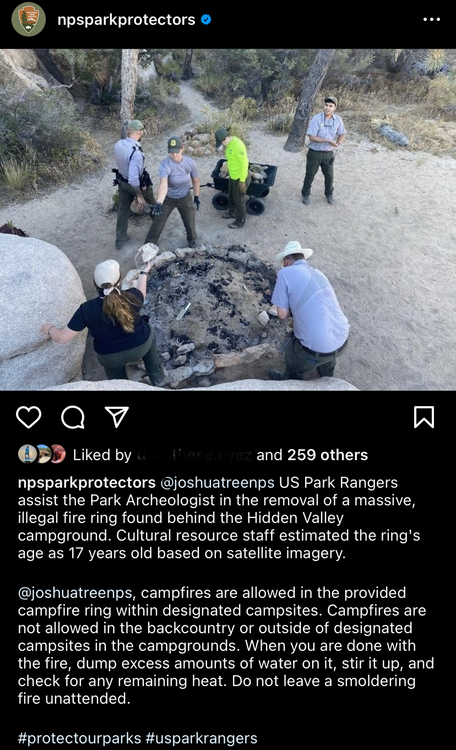This screenshot has width=456, height=750.
Task: Tap the #protectourparks hashtag
Action: tap(79, 738)
